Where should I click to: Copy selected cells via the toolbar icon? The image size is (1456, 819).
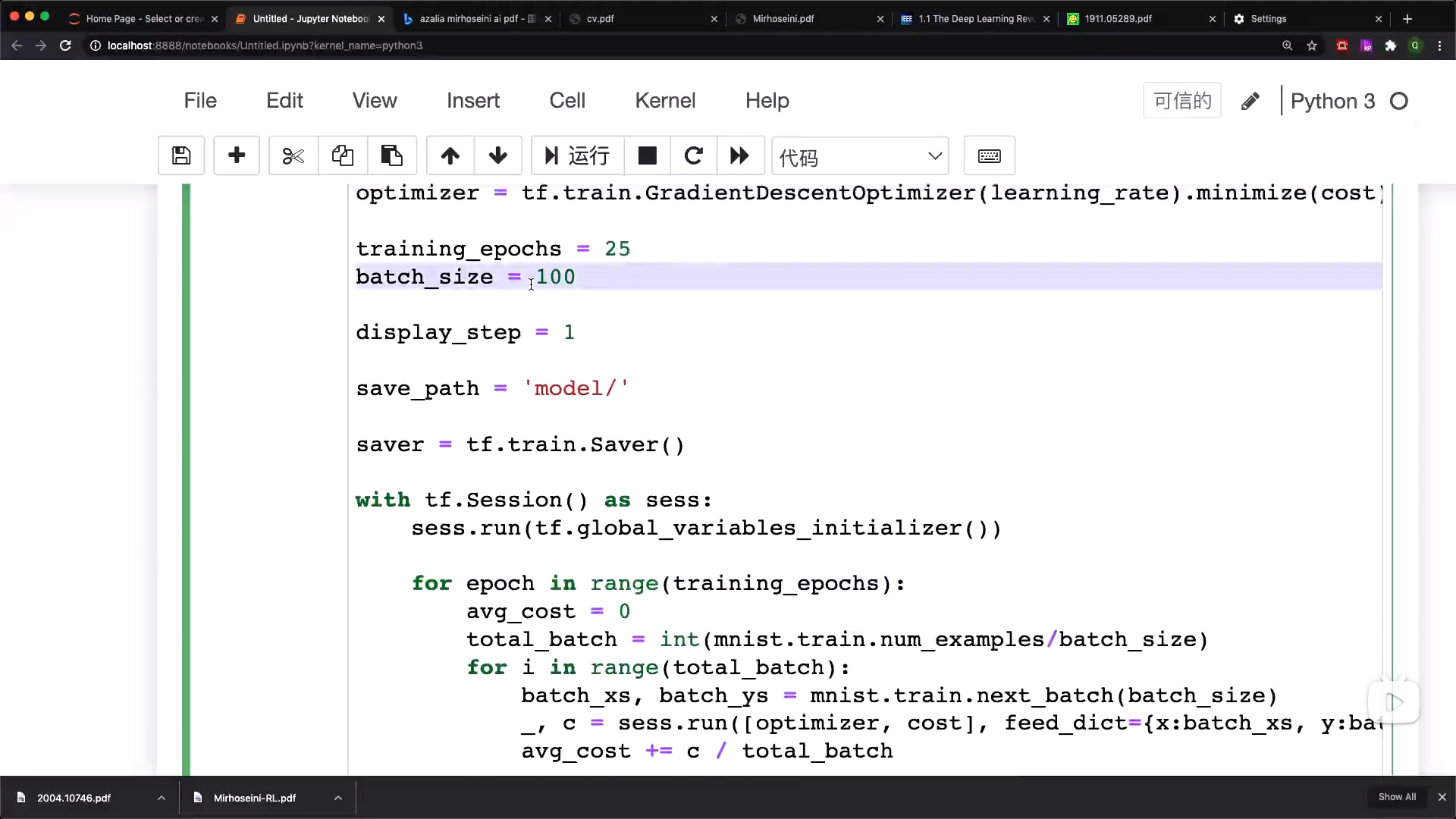point(343,156)
